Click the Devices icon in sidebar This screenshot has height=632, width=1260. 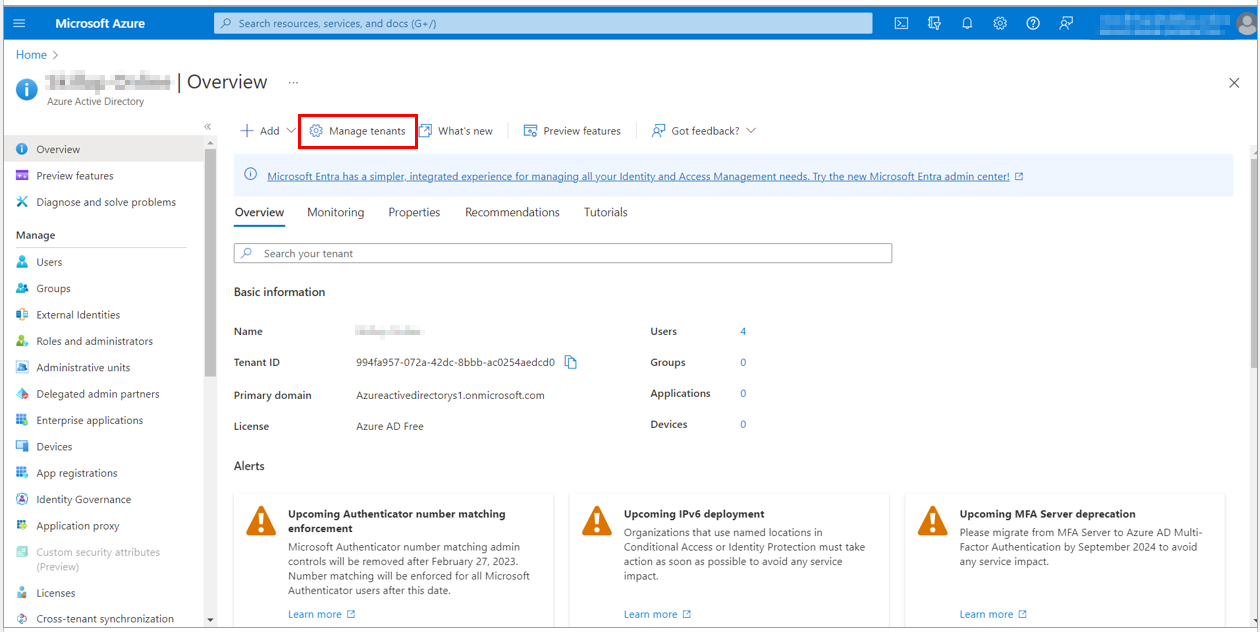[x=22, y=446]
